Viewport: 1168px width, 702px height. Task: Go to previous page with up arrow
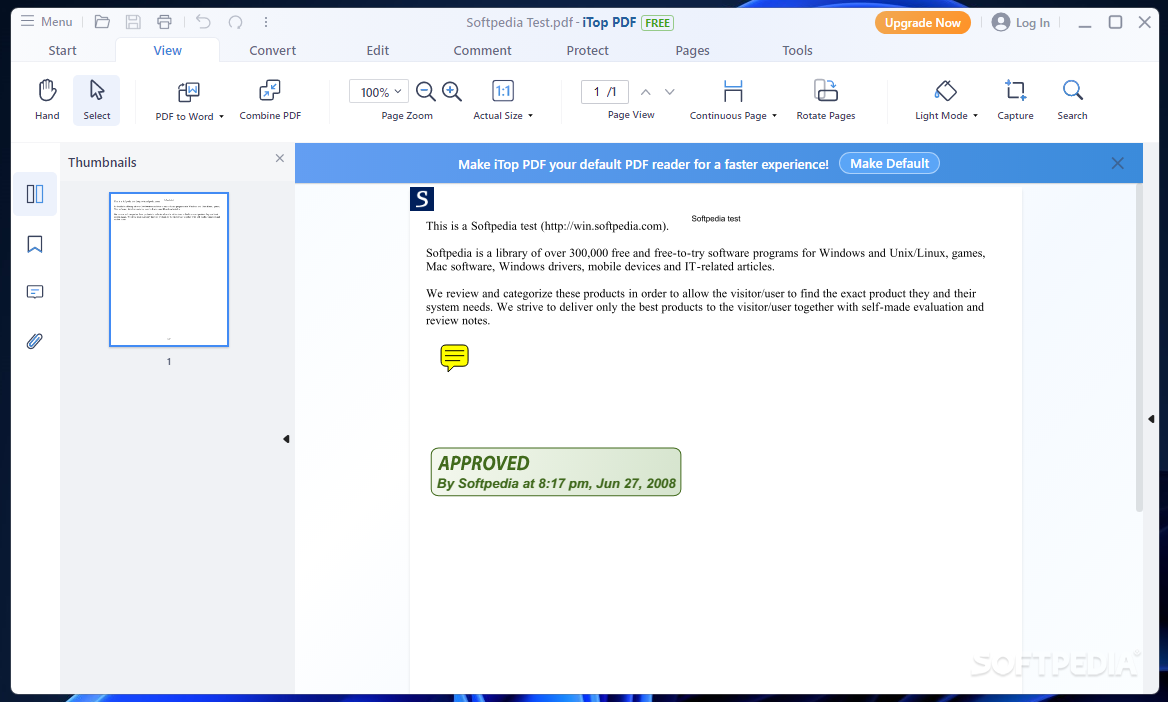[646, 92]
